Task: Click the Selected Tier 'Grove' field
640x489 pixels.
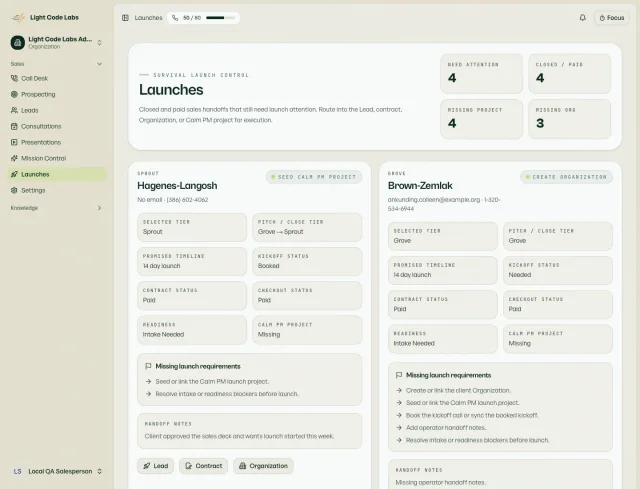Action: click(442, 236)
